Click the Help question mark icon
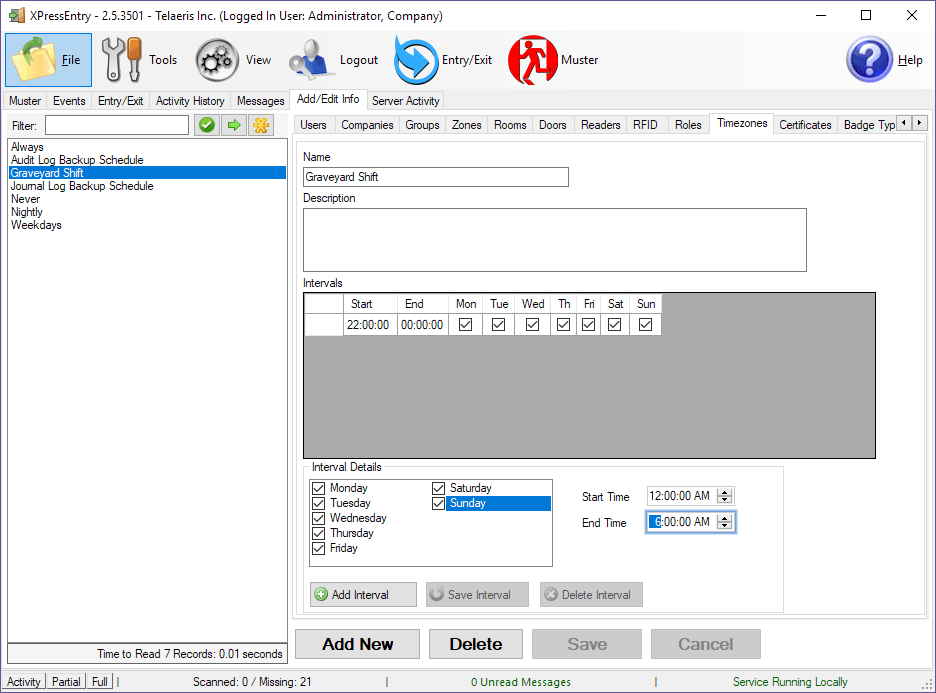The width and height of the screenshot is (936, 693). [x=868, y=60]
